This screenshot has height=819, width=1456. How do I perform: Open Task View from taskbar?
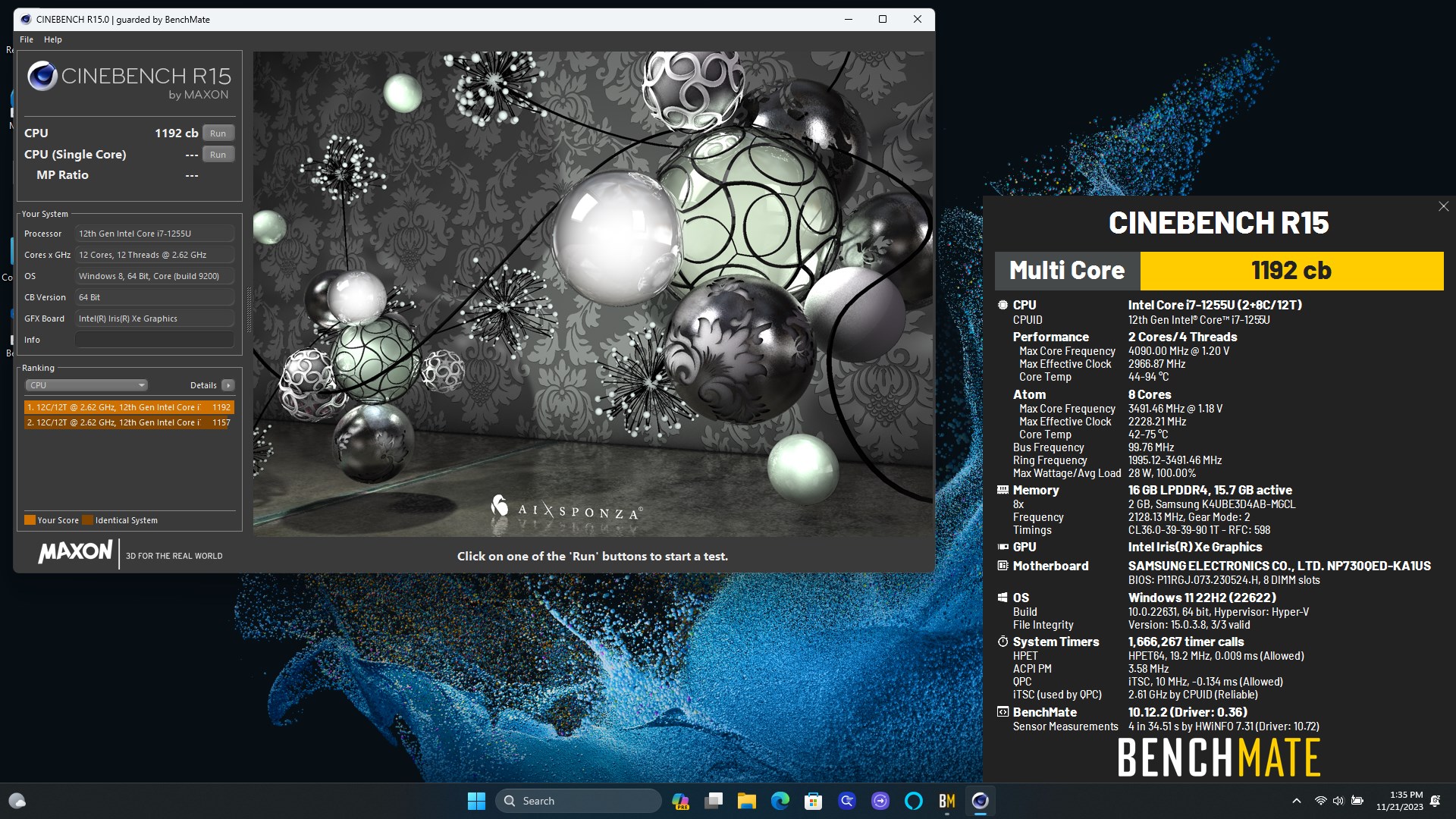[x=714, y=801]
